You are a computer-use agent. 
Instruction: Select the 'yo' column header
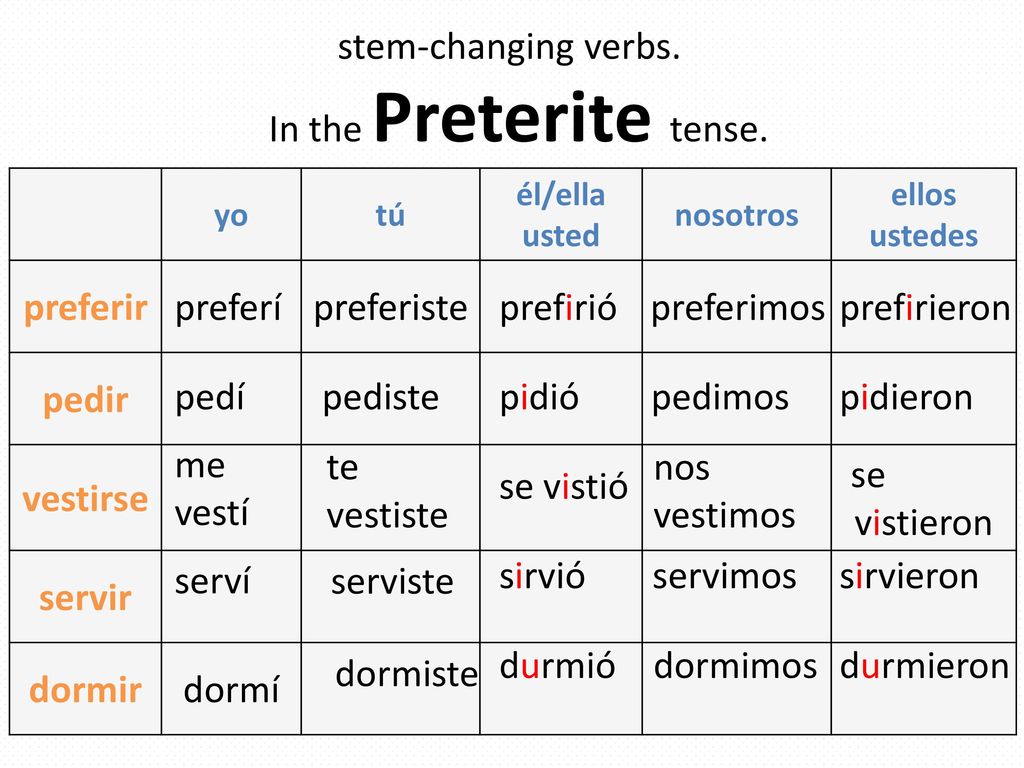pyautogui.click(x=231, y=217)
